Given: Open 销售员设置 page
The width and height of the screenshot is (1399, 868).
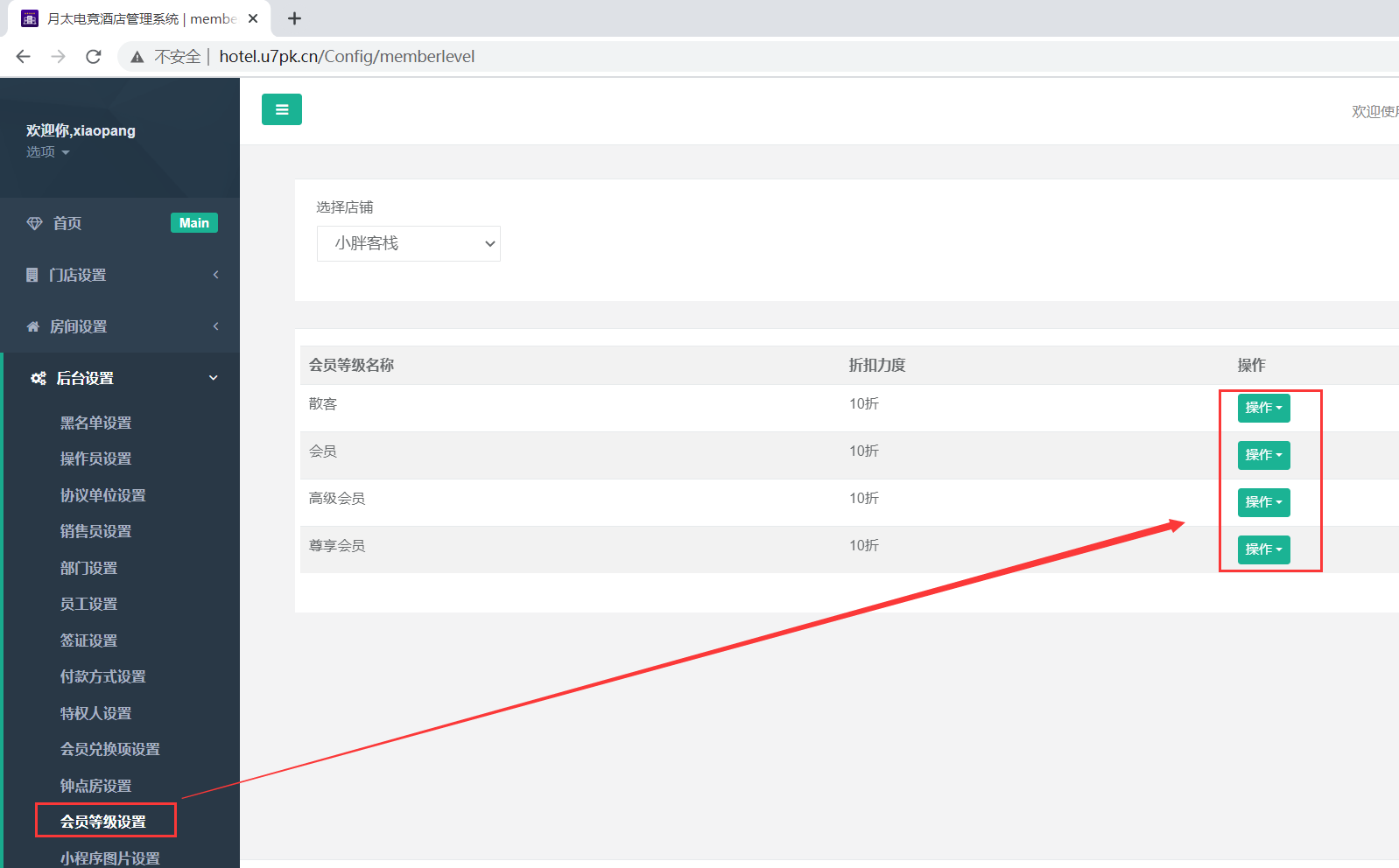Looking at the screenshot, I should 95,531.
